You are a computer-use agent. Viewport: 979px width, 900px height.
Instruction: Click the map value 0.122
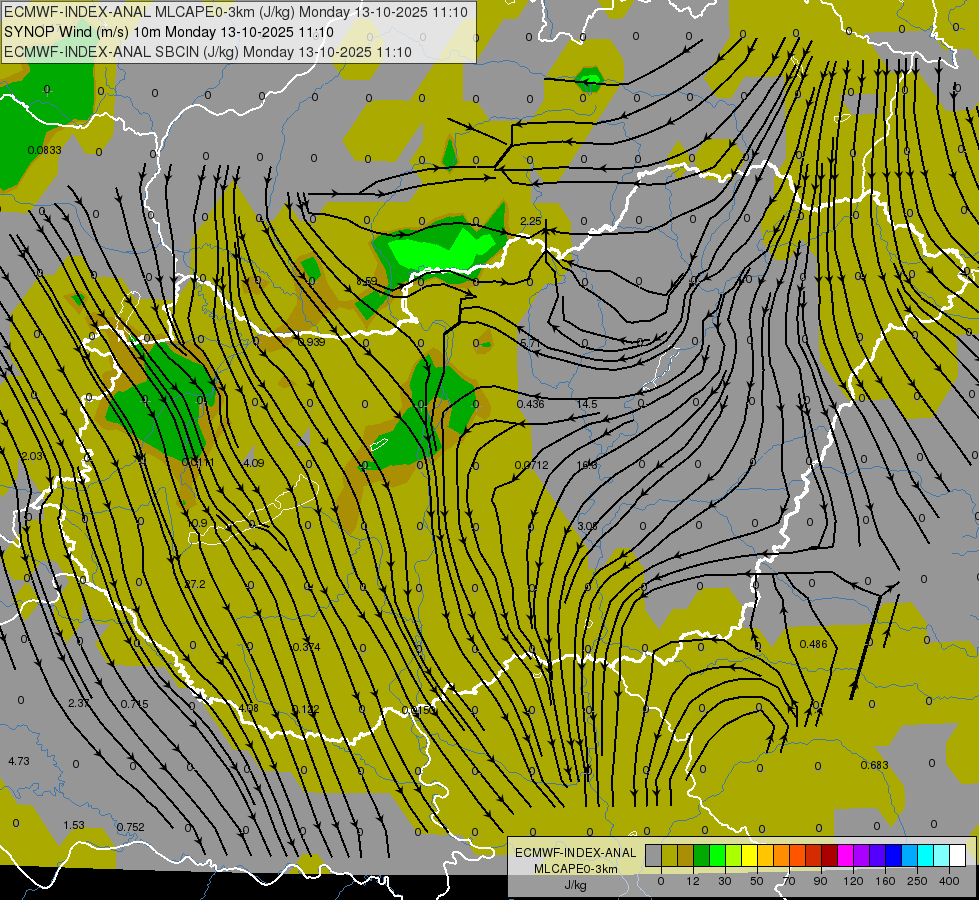(x=306, y=709)
